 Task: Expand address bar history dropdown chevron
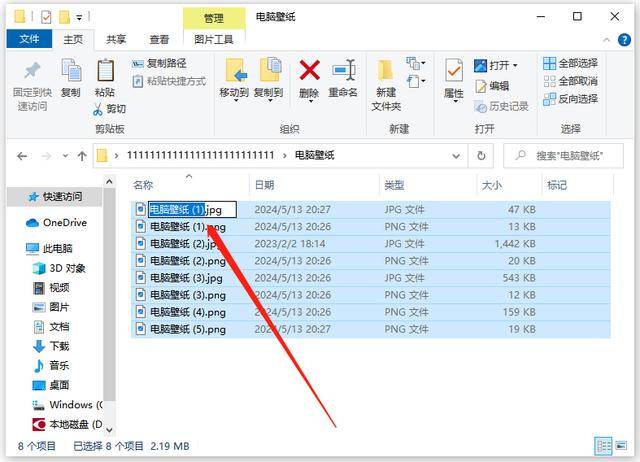[x=456, y=156]
